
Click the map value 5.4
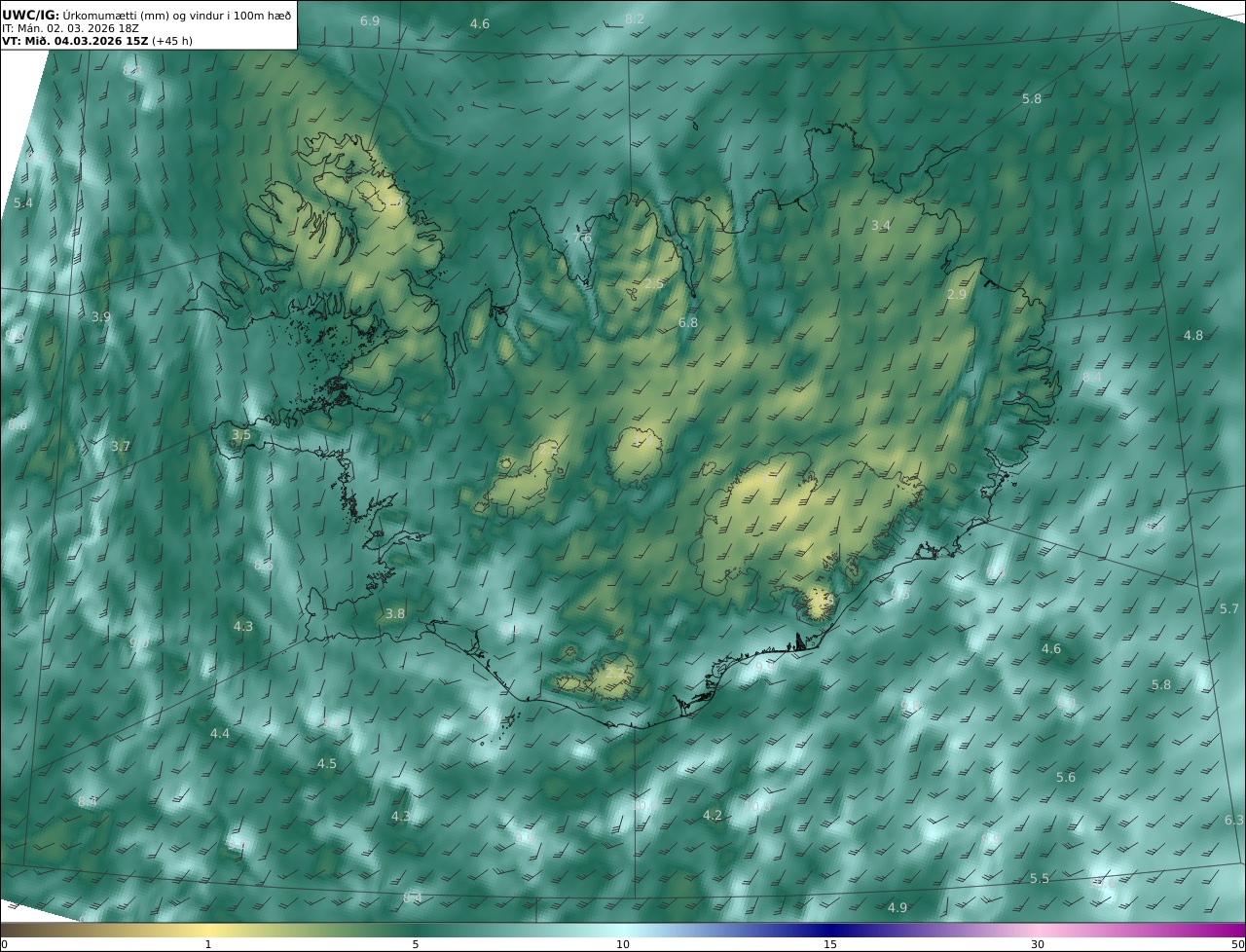22,202
